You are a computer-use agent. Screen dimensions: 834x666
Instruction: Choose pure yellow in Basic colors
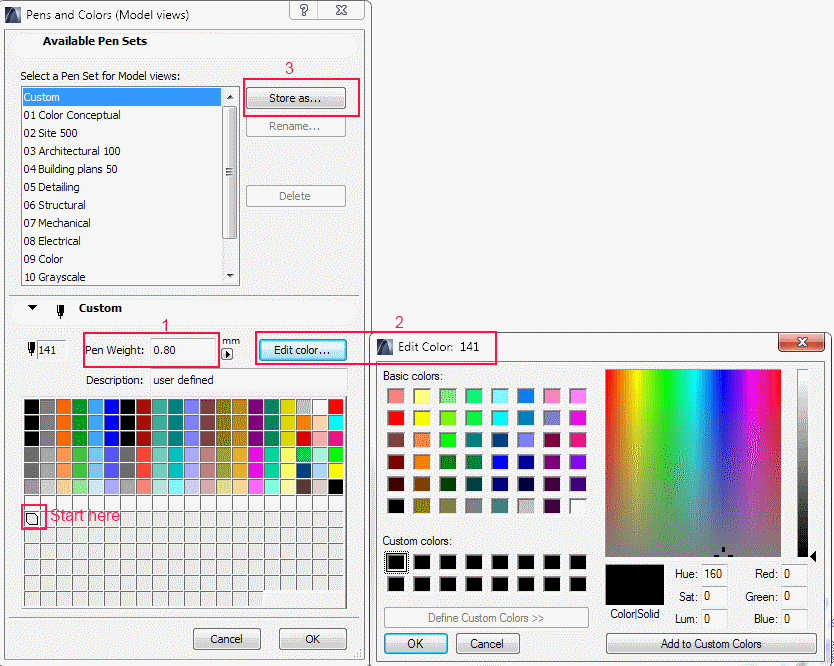(x=422, y=418)
